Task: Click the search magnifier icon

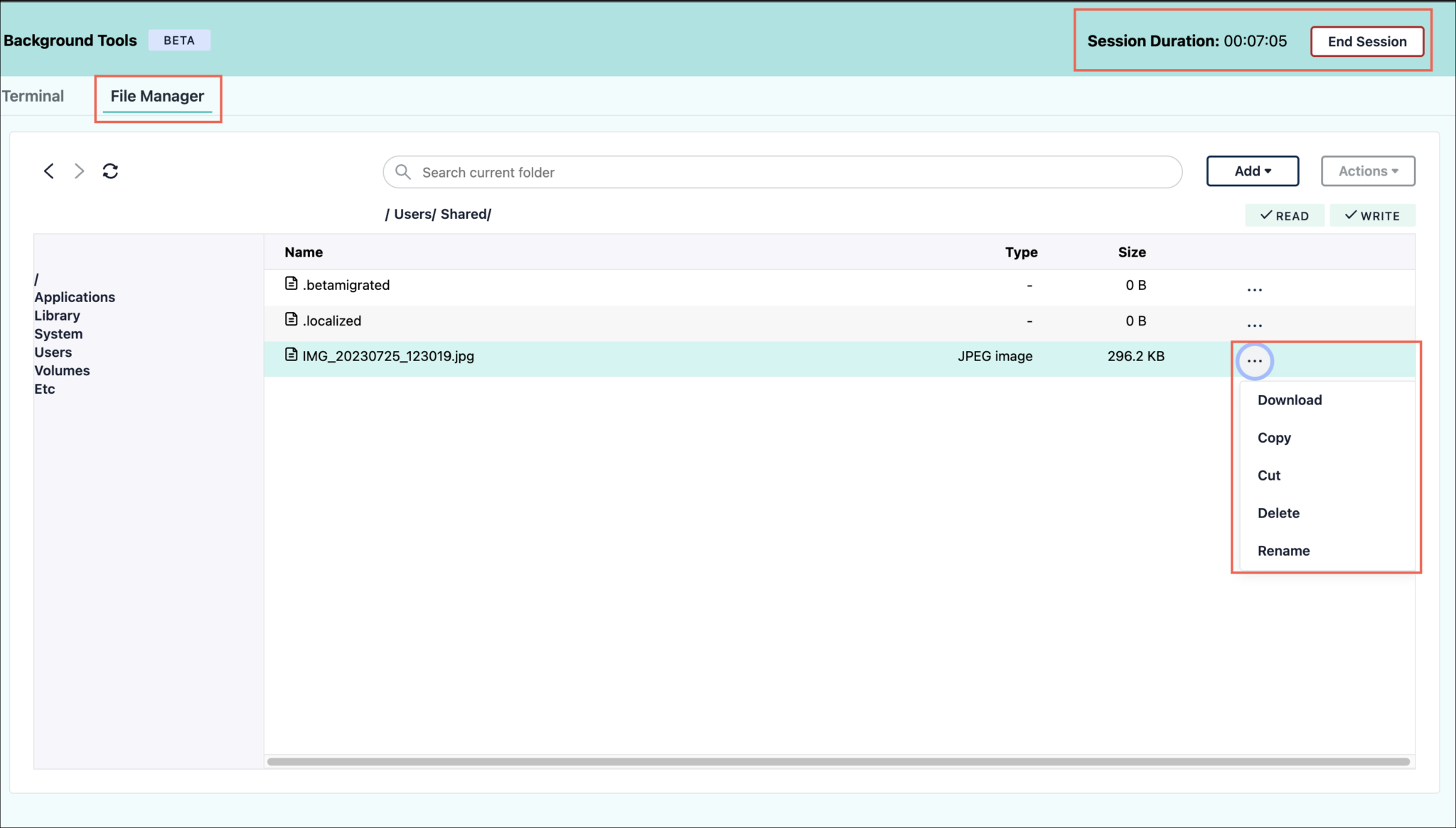Action: [402, 172]
